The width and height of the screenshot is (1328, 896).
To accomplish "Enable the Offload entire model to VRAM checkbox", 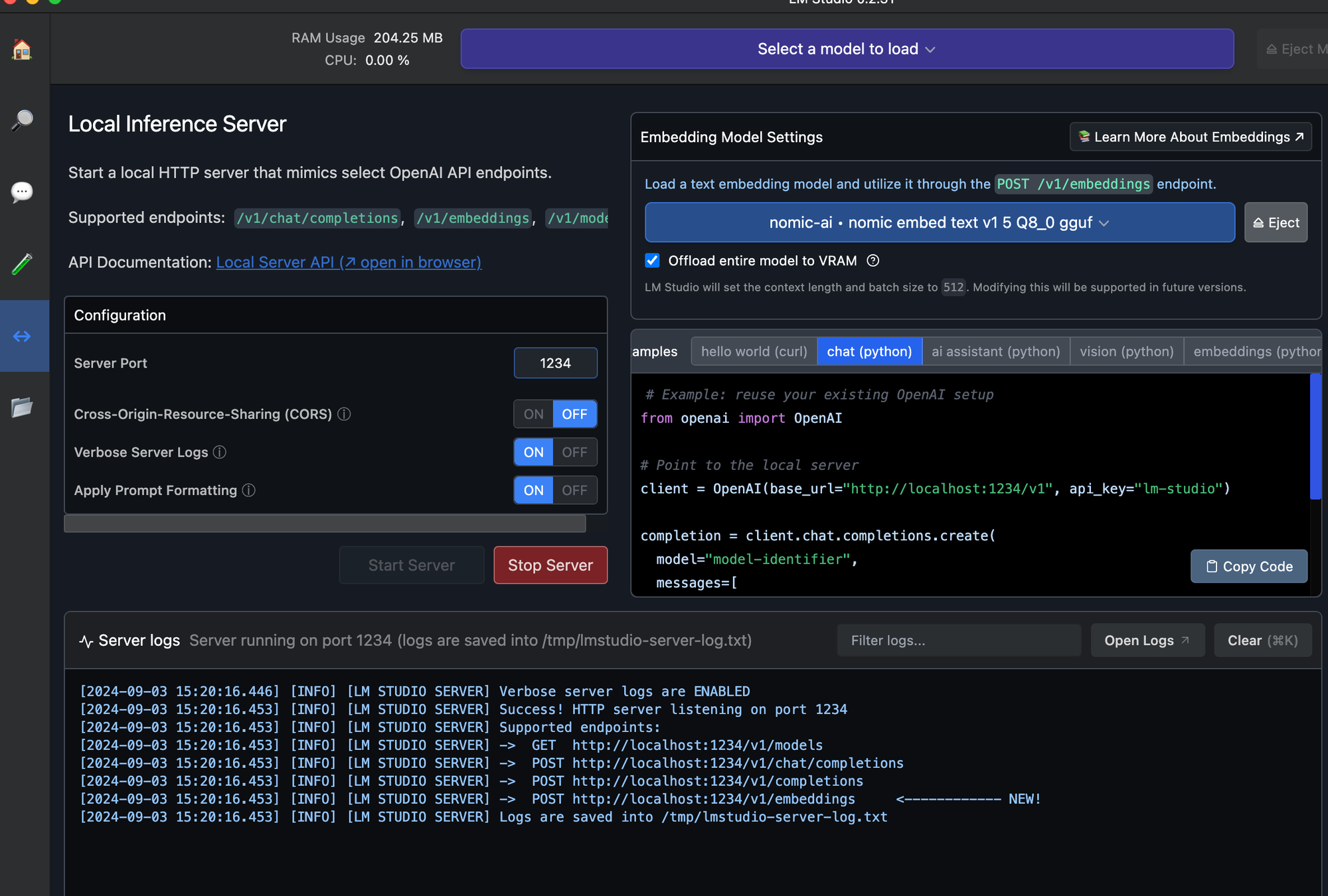I will click(x=652, y=261).
